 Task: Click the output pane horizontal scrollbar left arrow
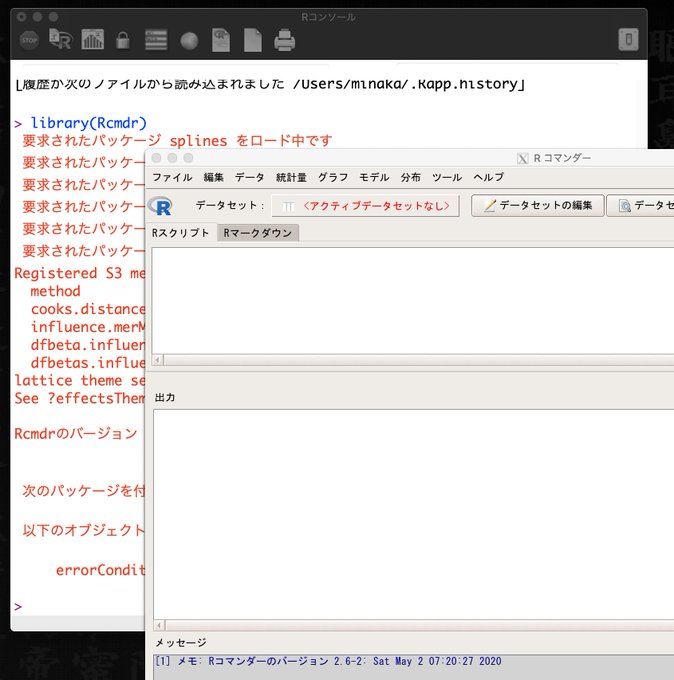click(x=160, y=625)
